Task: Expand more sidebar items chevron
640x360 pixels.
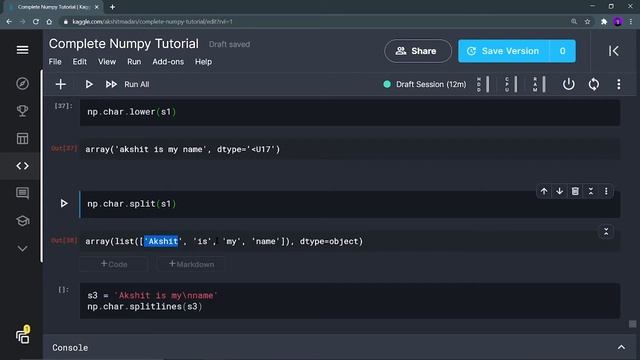Action: click(22, 249)
